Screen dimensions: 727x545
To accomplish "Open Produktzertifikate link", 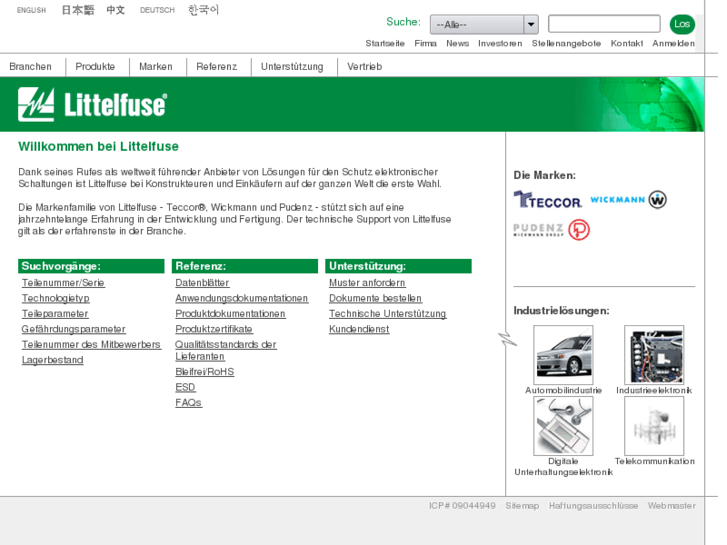I will point(214,329).
